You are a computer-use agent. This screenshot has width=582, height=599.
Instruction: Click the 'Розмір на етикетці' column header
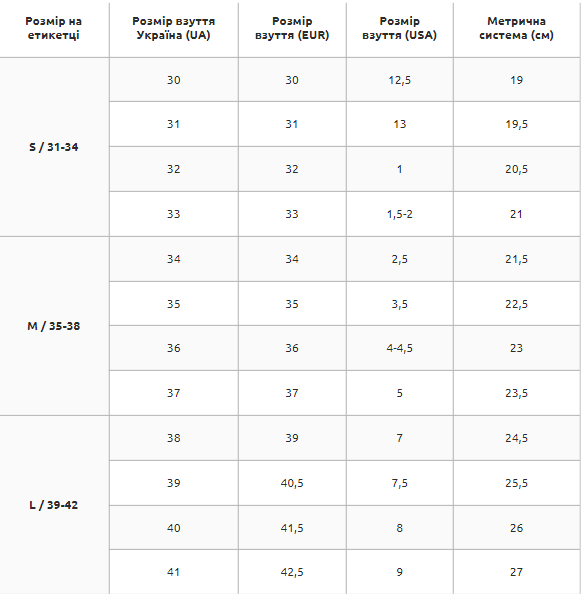[x=54, y=29]
